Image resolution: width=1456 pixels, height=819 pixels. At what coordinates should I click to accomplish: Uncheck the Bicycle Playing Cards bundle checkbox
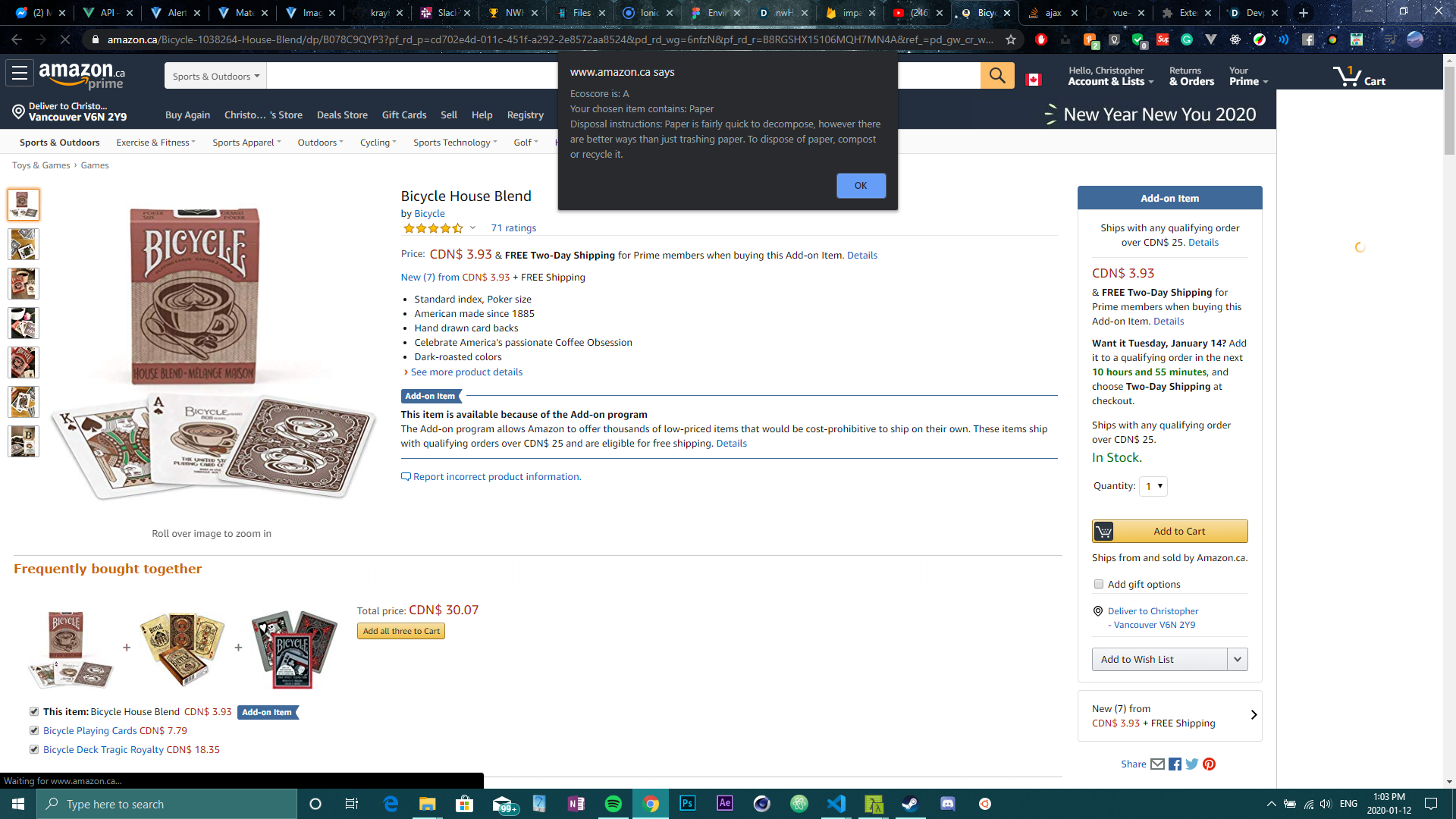click(34, 730)
